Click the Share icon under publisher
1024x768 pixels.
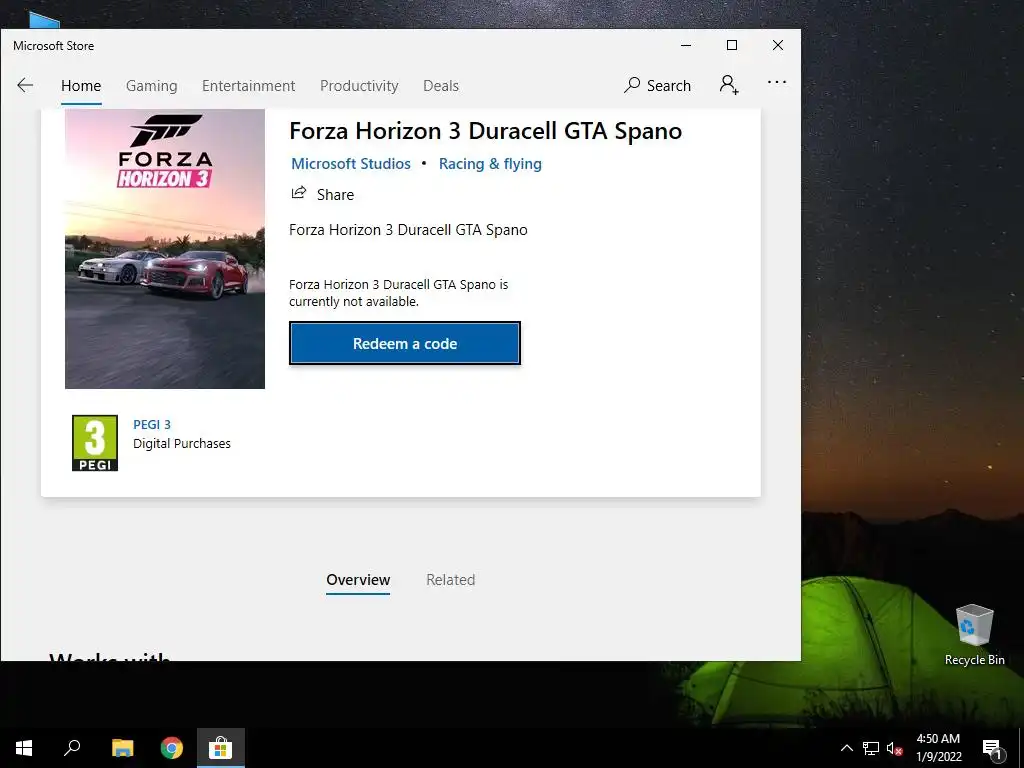pyautogui.click(x=298, y=193)
